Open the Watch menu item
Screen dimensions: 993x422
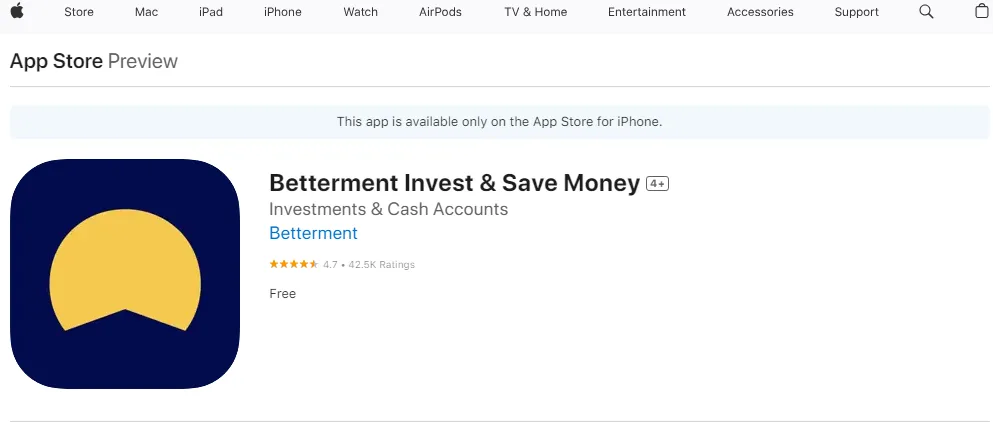tap(360, 12)
